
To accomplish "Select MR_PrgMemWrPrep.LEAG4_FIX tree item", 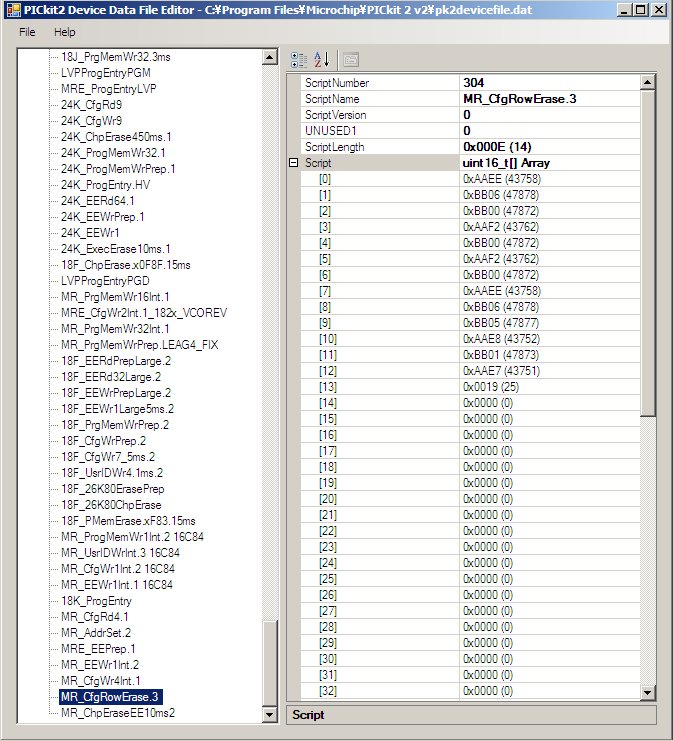I will [x=140, y=345].
